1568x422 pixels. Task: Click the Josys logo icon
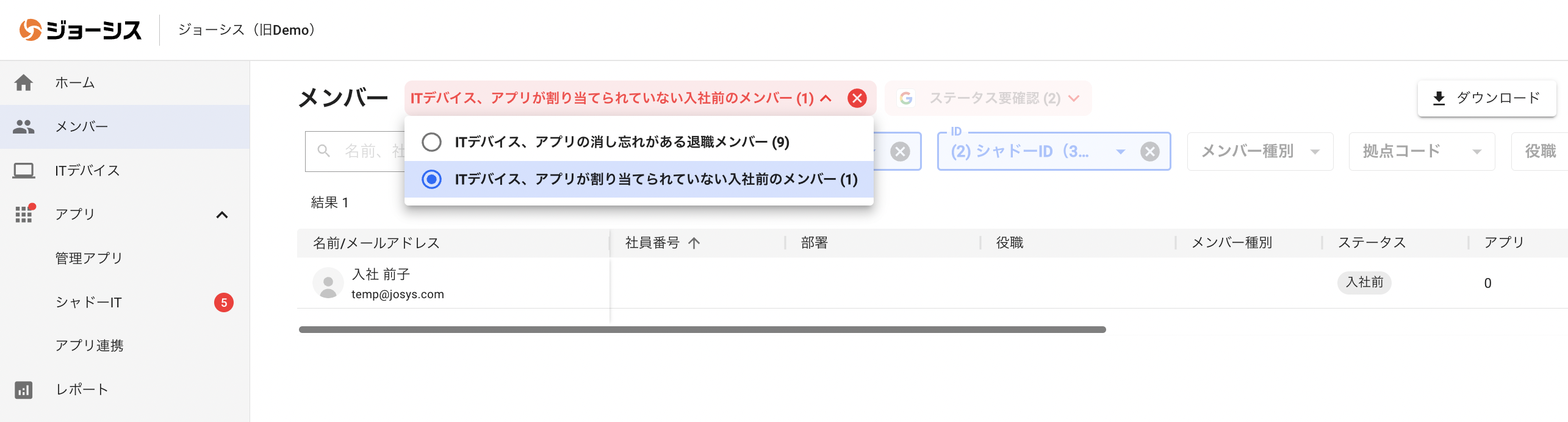point(30,30)
